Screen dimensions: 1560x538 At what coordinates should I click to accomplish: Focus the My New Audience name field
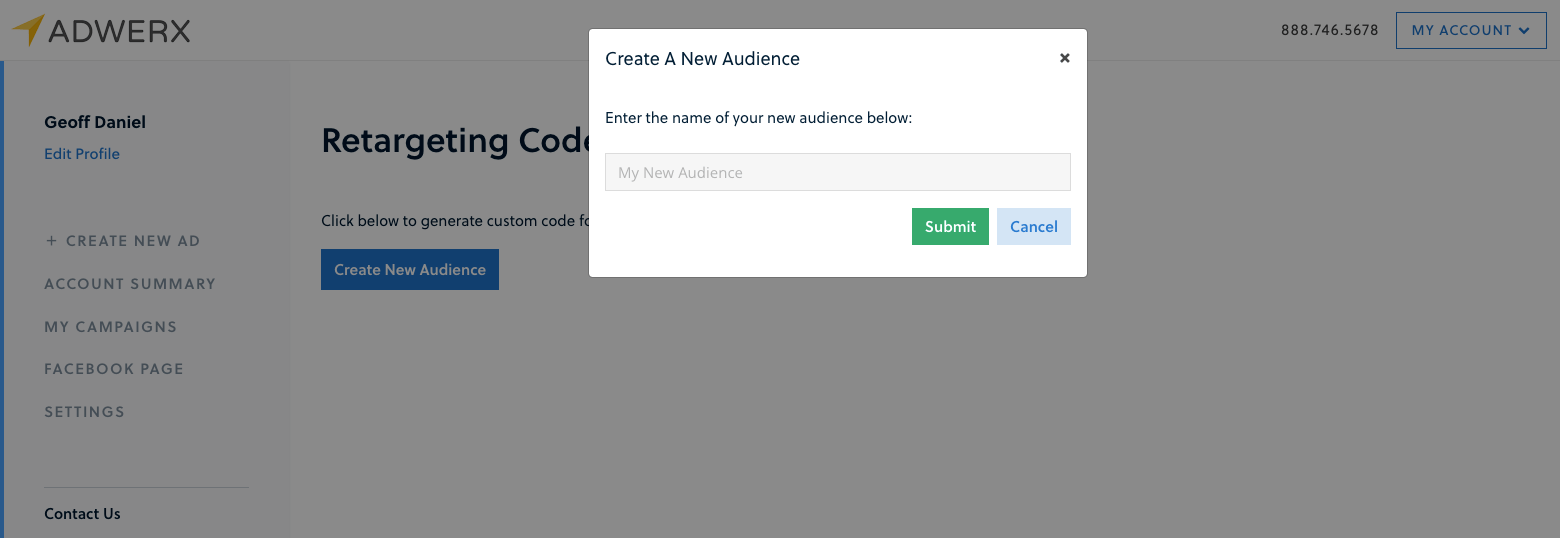tap(837, 172)
